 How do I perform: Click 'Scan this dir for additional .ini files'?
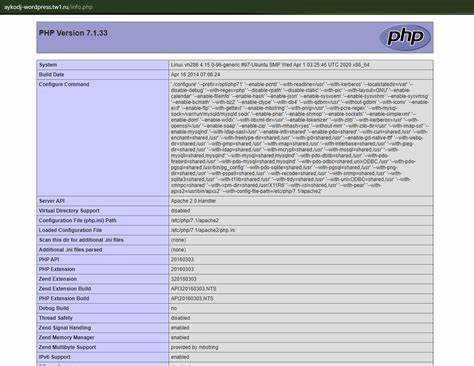coord(81,240)
